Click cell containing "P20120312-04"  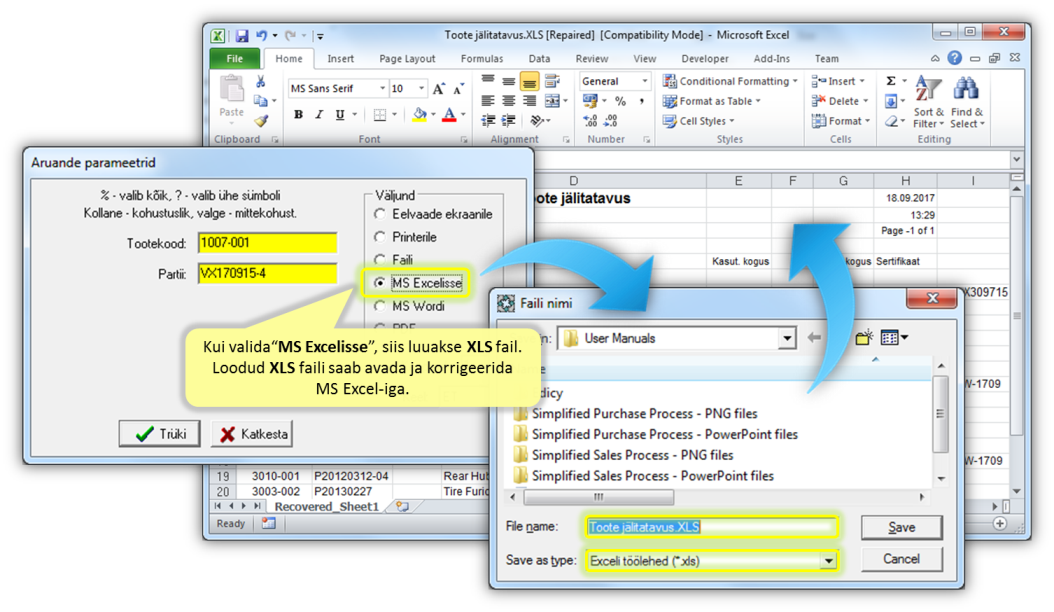351,475
